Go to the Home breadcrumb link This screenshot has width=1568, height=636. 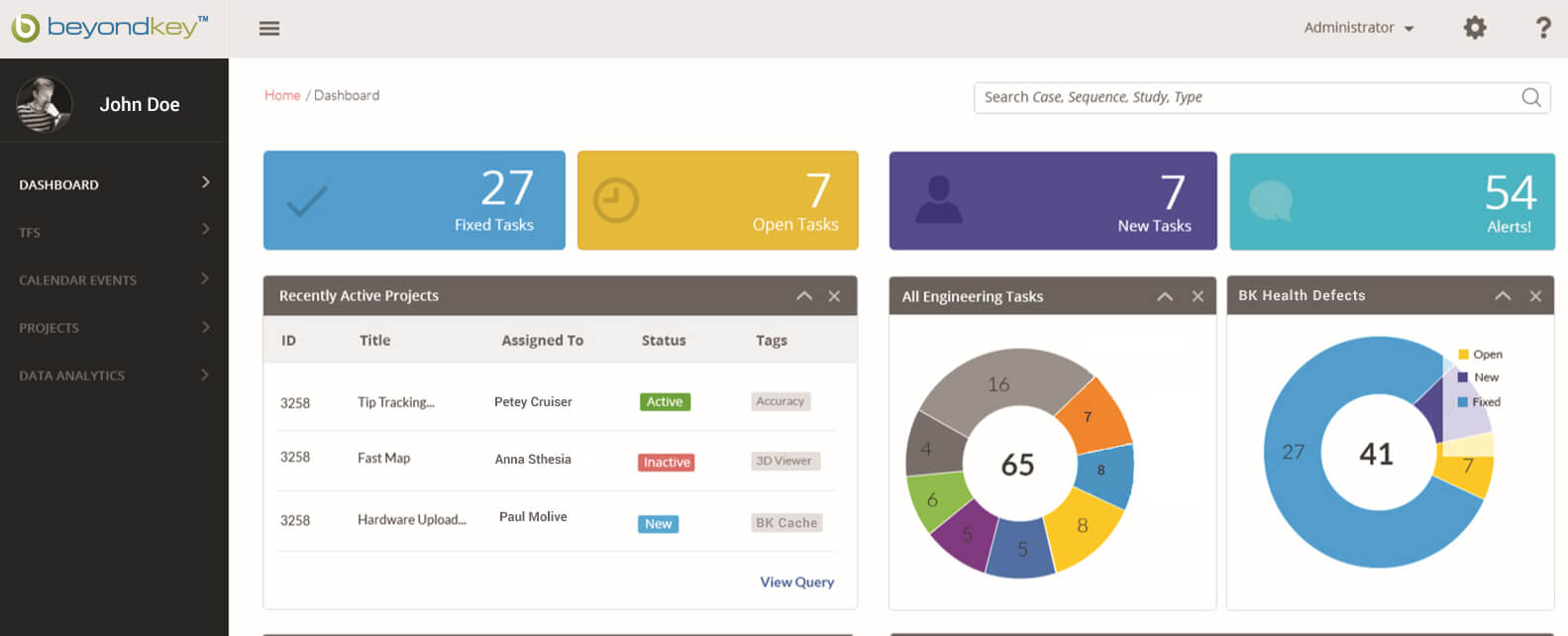[282, 95]
